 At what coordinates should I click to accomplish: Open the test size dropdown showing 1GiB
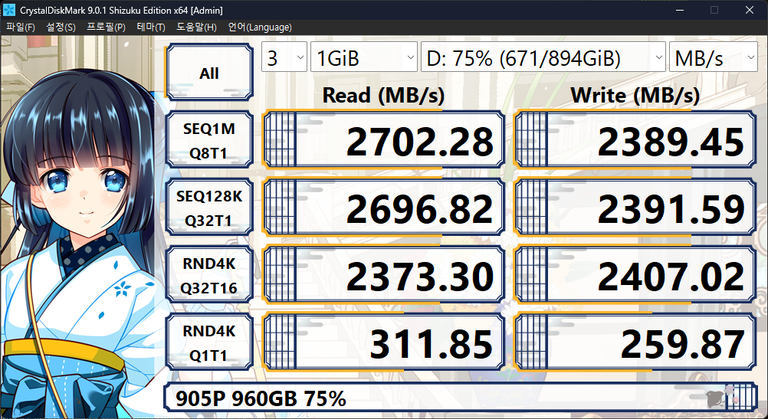click(x=364, y=57)
